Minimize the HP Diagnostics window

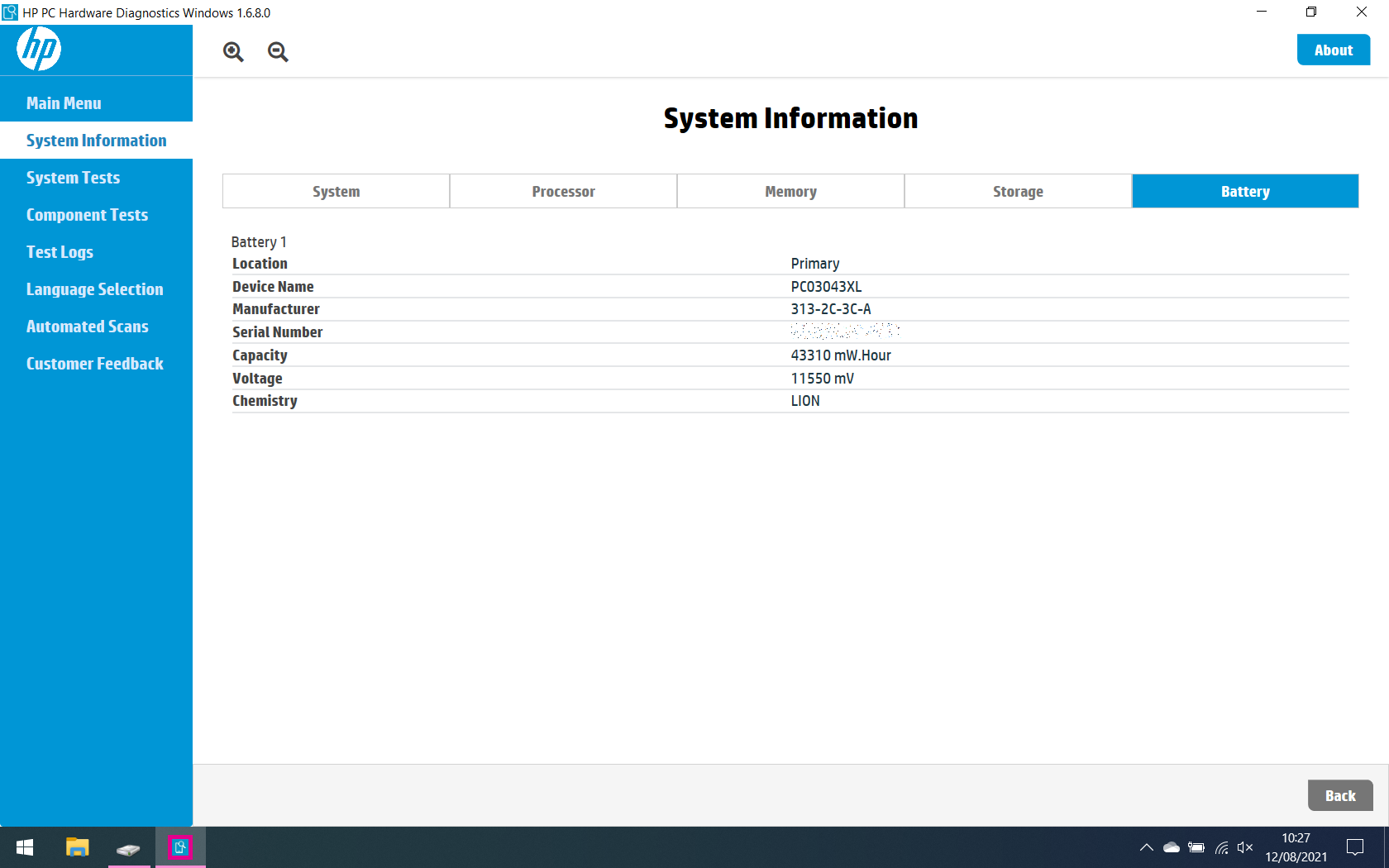[x=1262, y=12]
